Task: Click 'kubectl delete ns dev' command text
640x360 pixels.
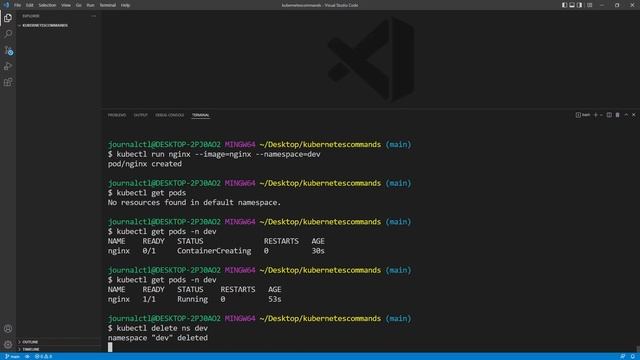Action: tap(162, 328)
